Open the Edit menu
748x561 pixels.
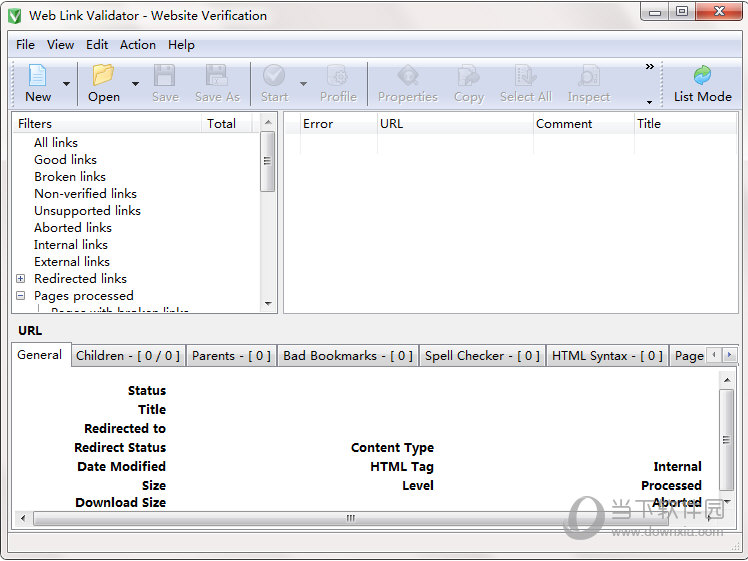97,45
